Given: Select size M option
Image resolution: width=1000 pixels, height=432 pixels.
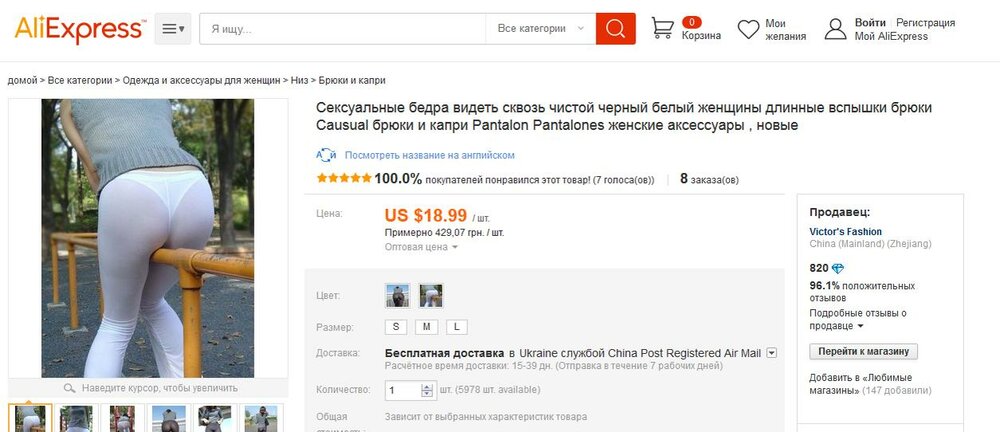Looking at the screenshot, I should click(x=426, y=327).
